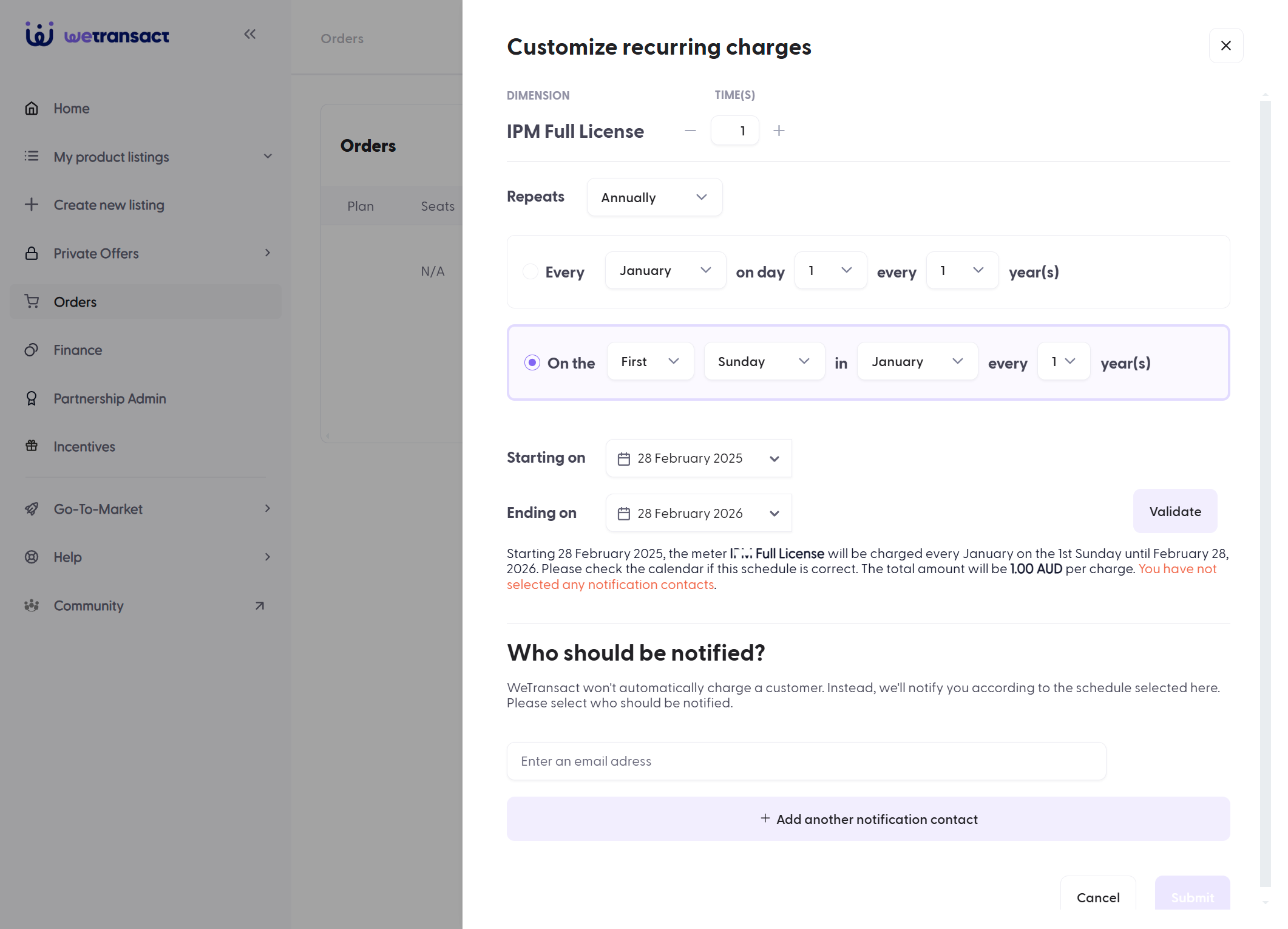1288x929 pixels.
Task: Close the Customize recurring charges panel
Action: click(1226, 46)
